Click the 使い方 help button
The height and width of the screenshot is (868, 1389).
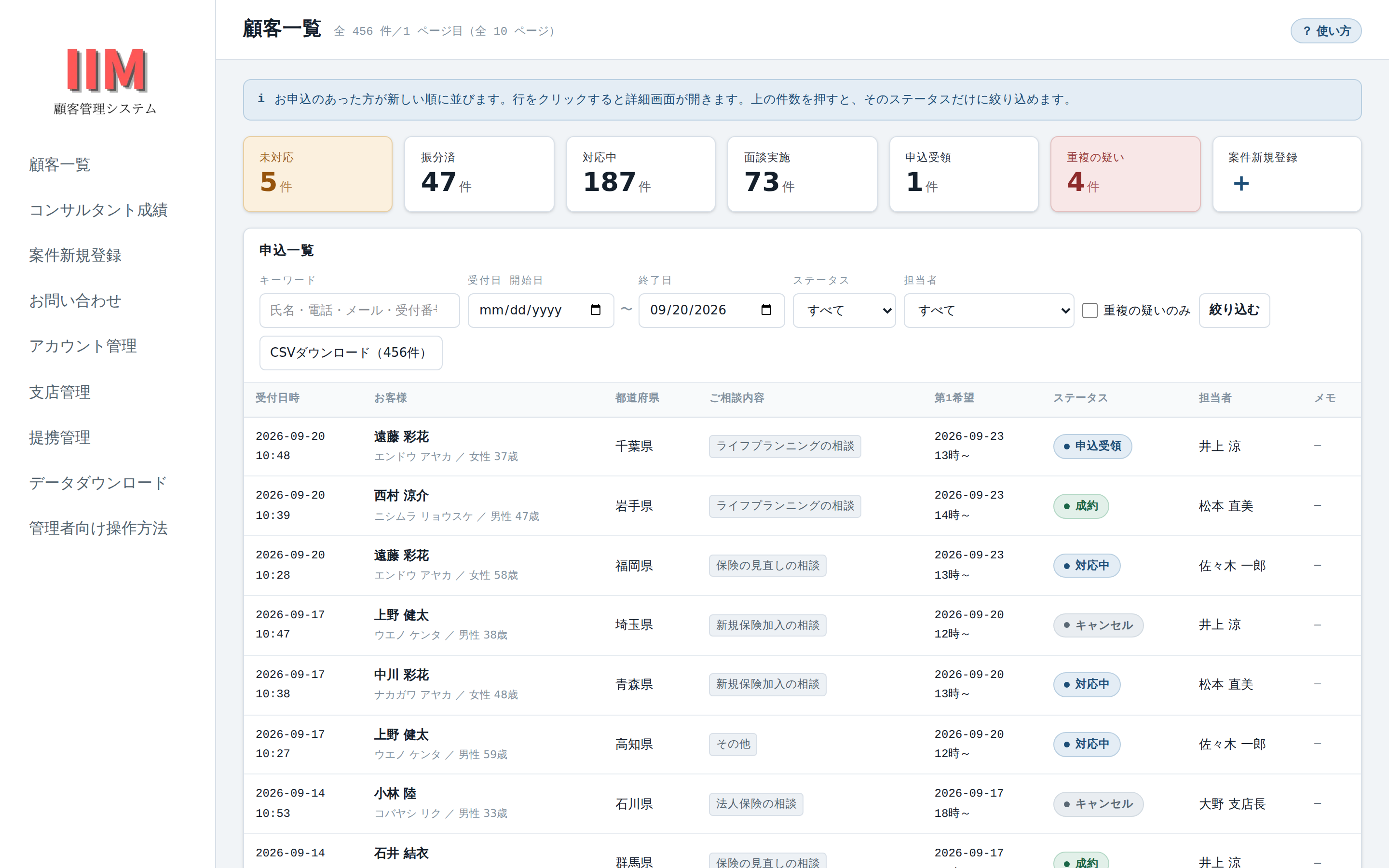pos(1325,31)
